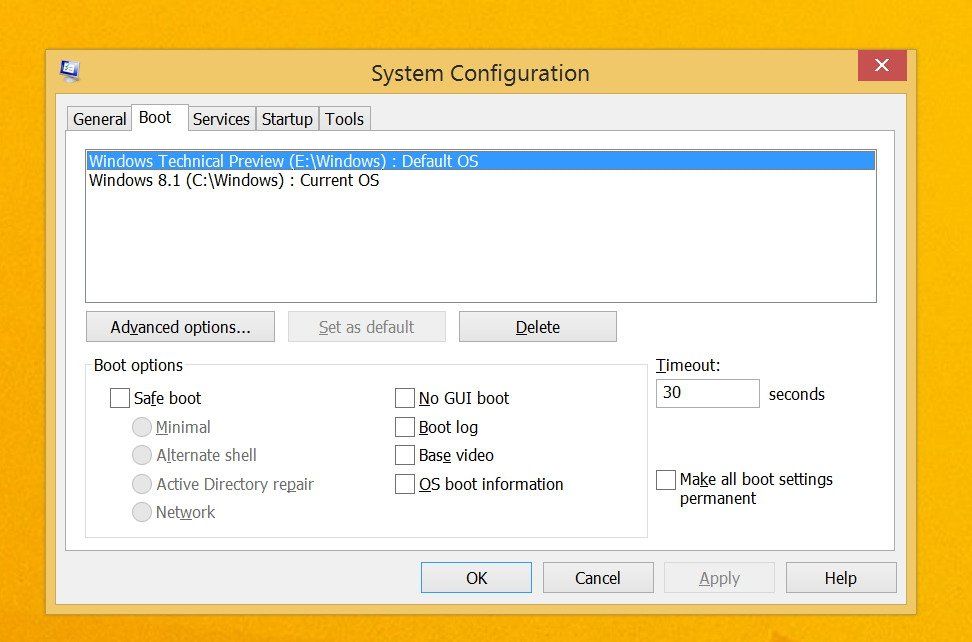Open Advanced options dialog
The width and height of the screenshot is (972, 642).
180,327
